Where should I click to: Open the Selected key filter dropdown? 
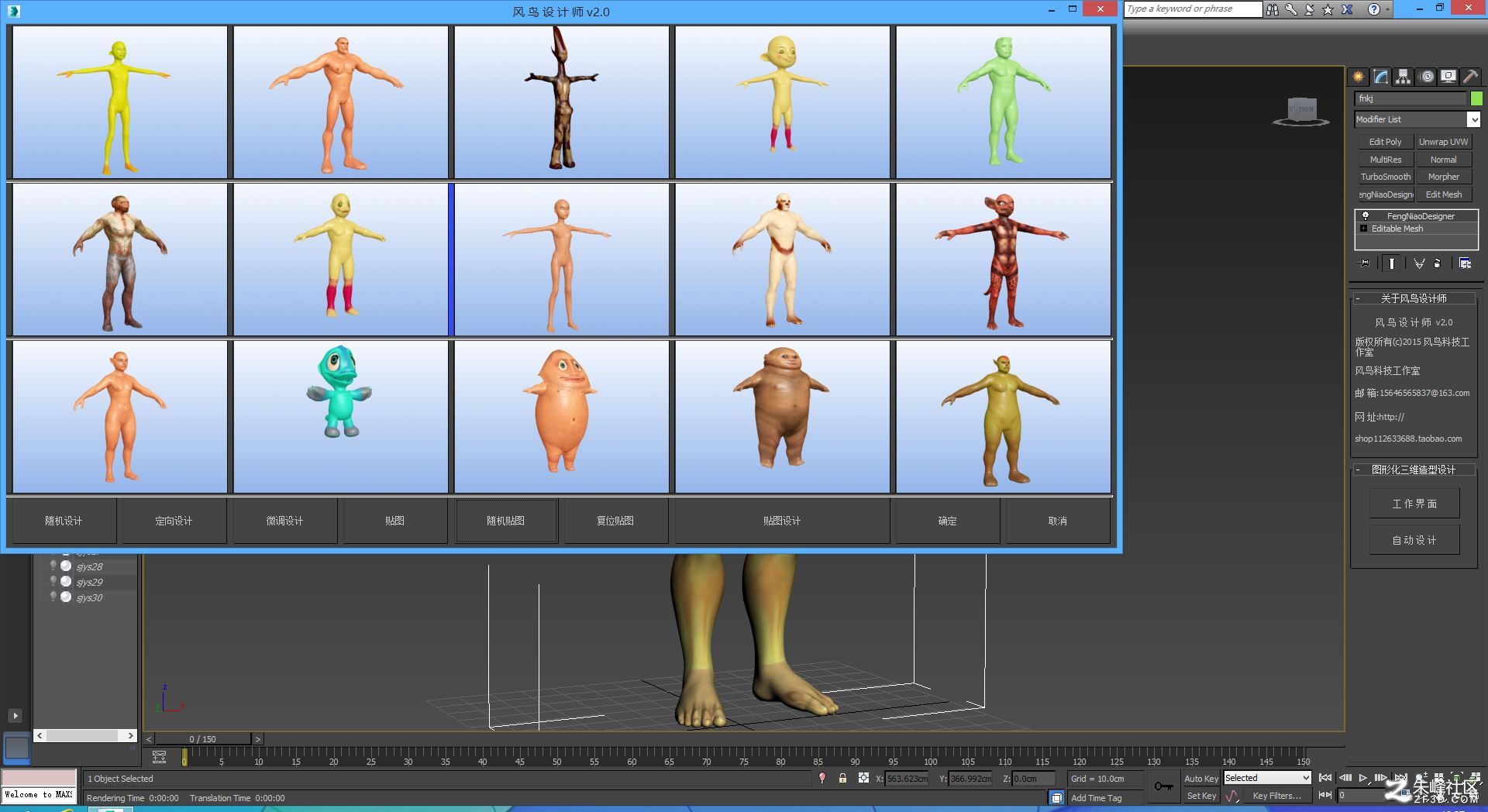1267,778
